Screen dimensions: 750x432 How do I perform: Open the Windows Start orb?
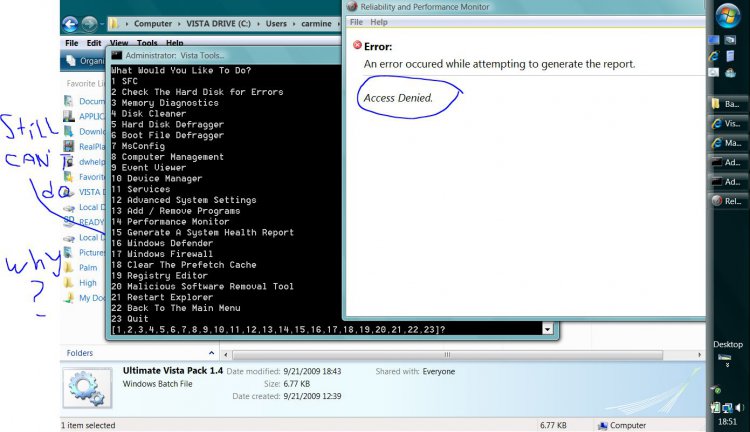point(728,16)
